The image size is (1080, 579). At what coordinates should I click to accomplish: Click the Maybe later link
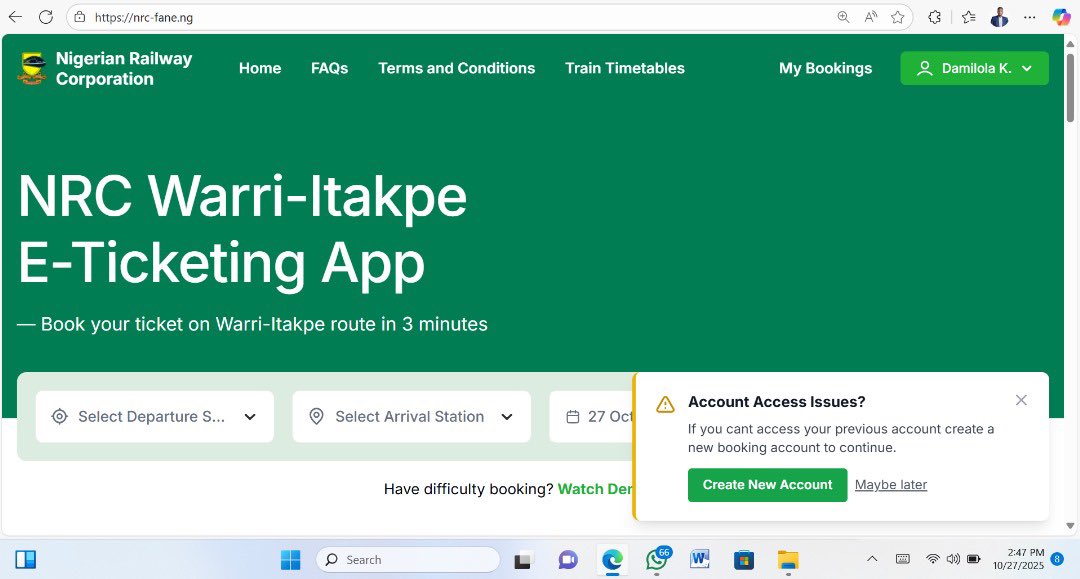coord(891,485)
